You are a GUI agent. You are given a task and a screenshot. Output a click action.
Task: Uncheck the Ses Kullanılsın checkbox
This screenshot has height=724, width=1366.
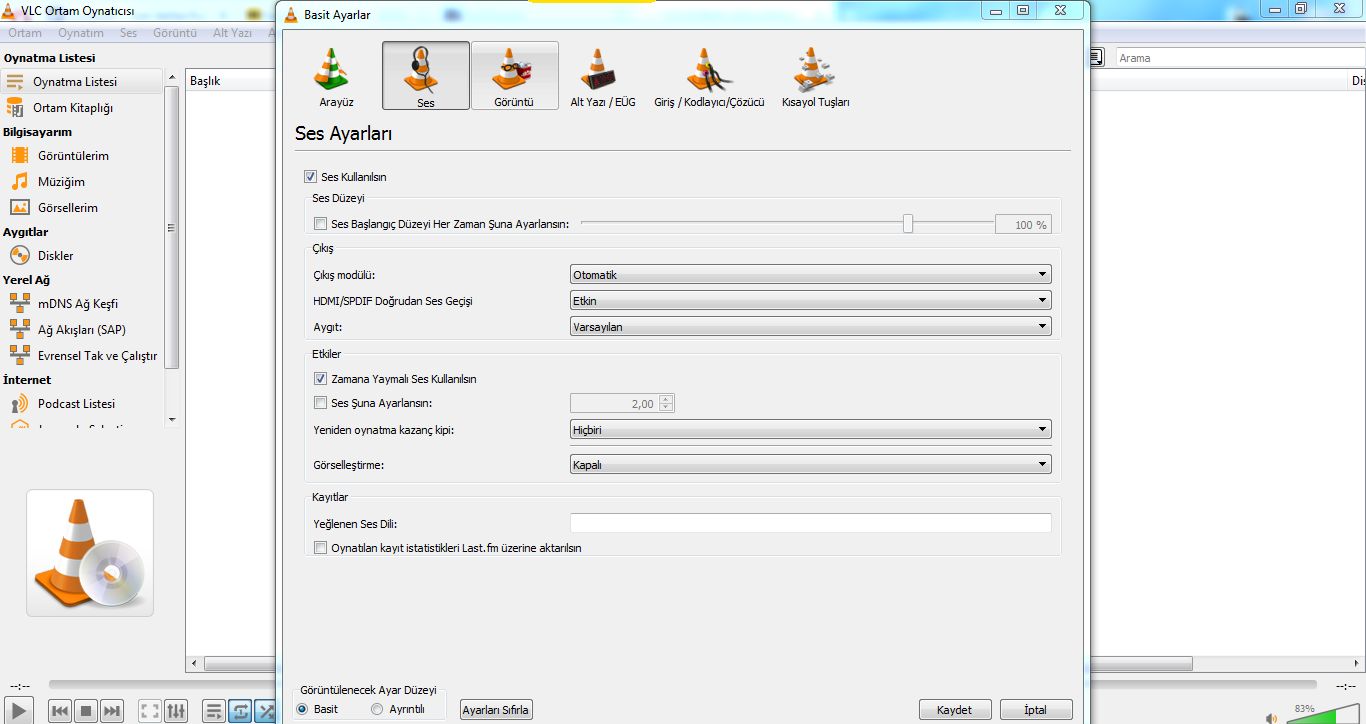tap(310, 177)
